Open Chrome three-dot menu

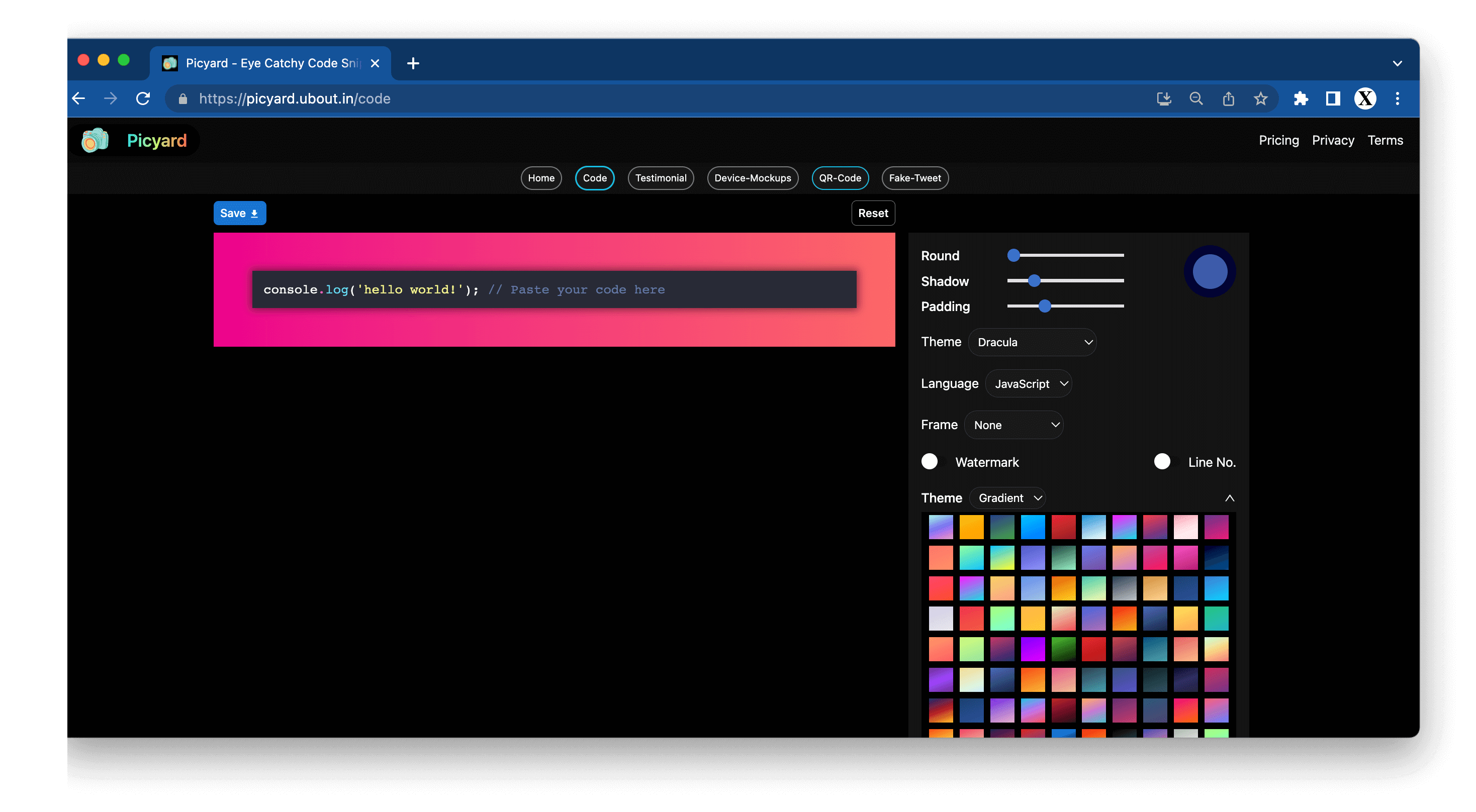tap(1398, 98)
